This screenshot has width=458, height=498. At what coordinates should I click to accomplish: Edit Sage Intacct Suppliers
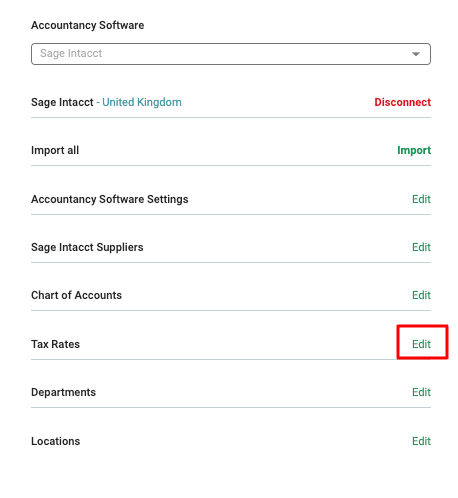(421, 247)
